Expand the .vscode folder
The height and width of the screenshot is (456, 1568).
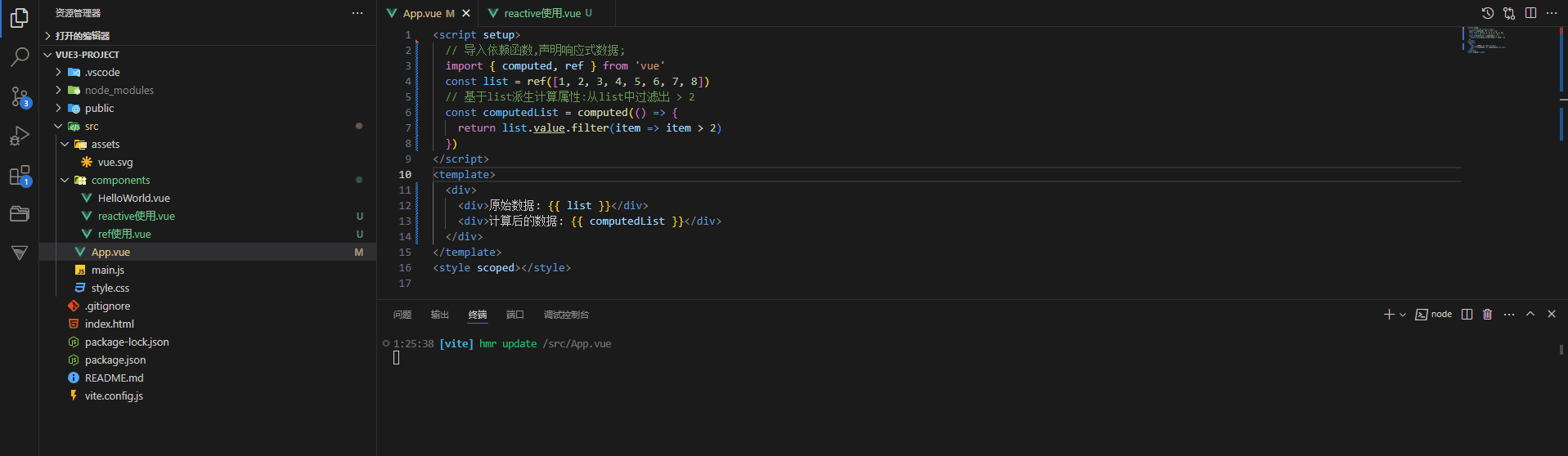coord(208,73)
